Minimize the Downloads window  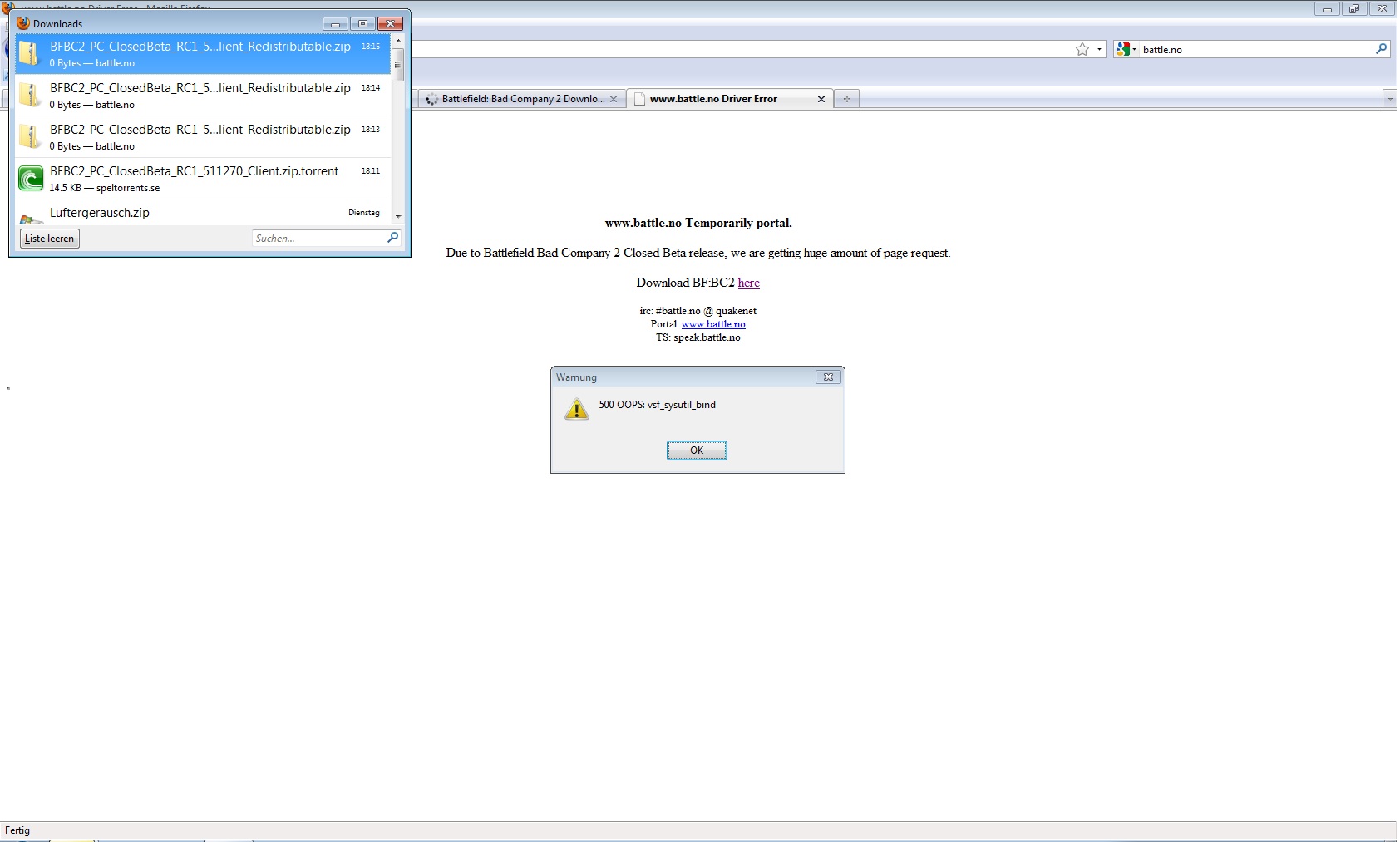pyautogui.click(x=335, y=23)
